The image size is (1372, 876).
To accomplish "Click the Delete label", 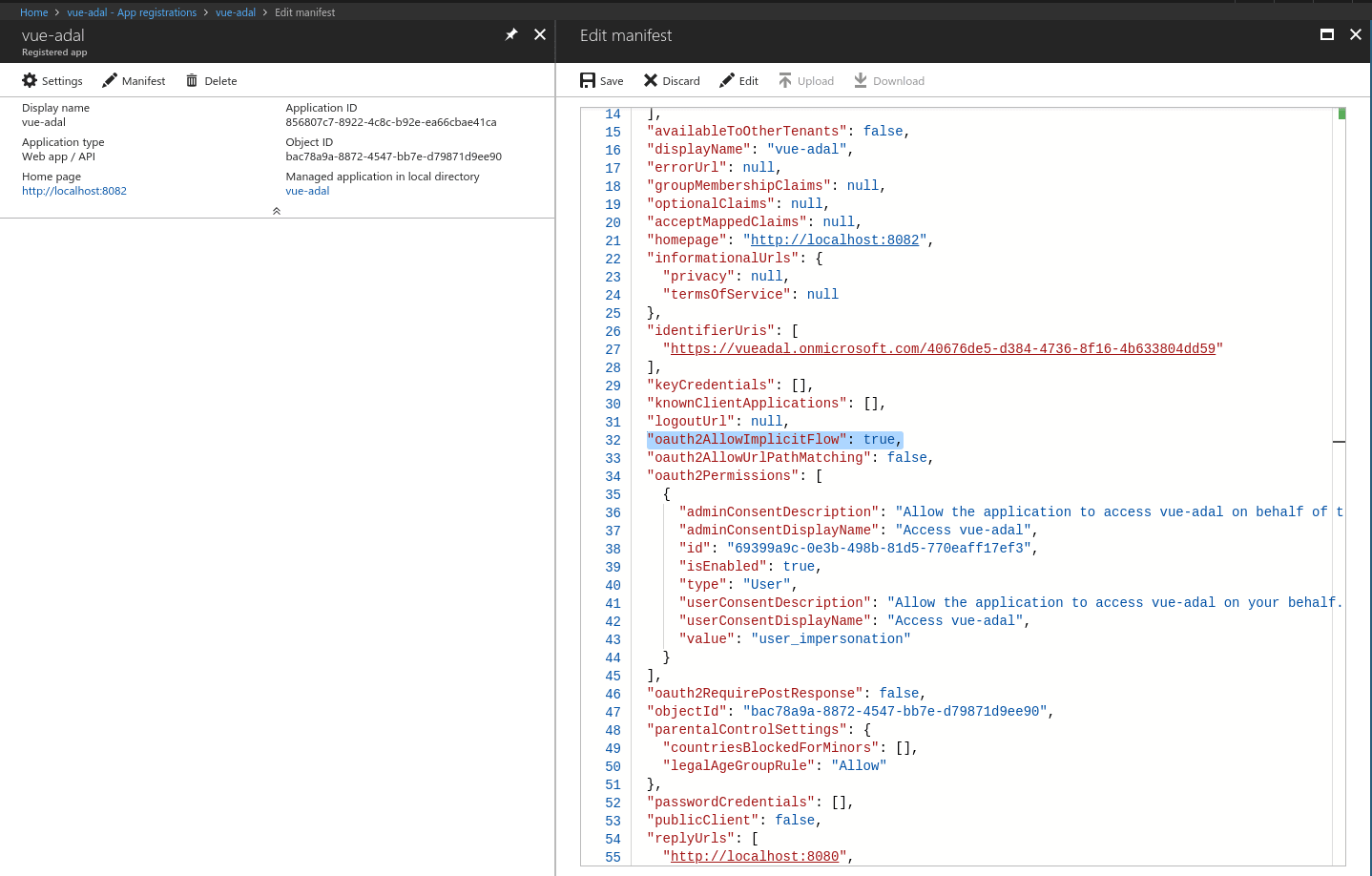I will pos(220,81).
